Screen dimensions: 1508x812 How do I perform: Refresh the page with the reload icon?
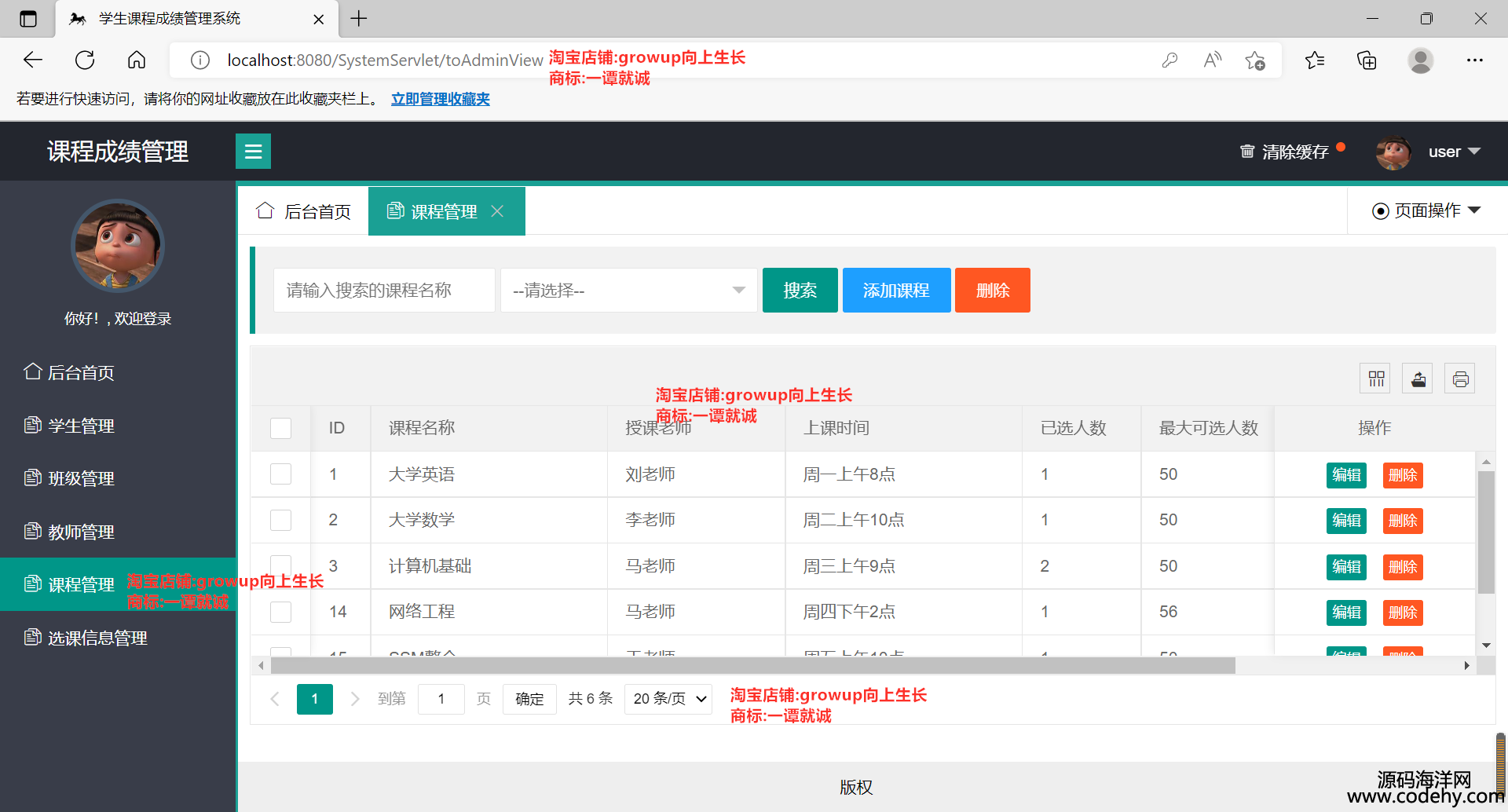pyautogui.click(x=85, y=60)
